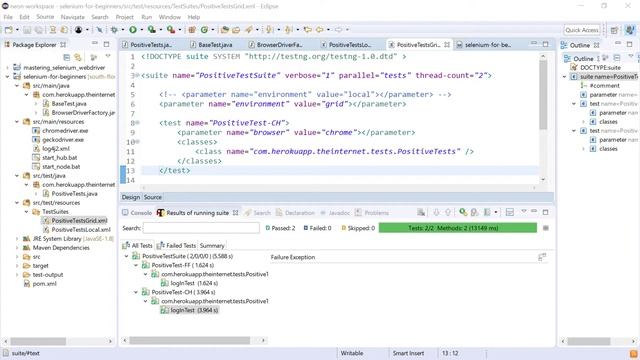The width and height of the screenshot is (640, 360).
Task: Open the results view menu triangle
Action: pyautogui.click(x=524, y=211)
